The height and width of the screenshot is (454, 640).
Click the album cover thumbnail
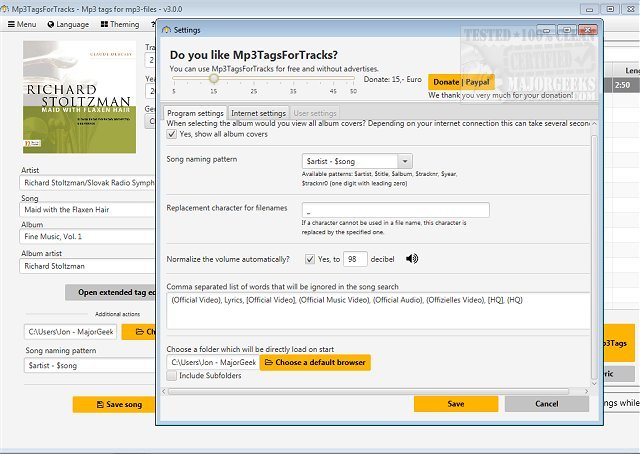(80, 97)
